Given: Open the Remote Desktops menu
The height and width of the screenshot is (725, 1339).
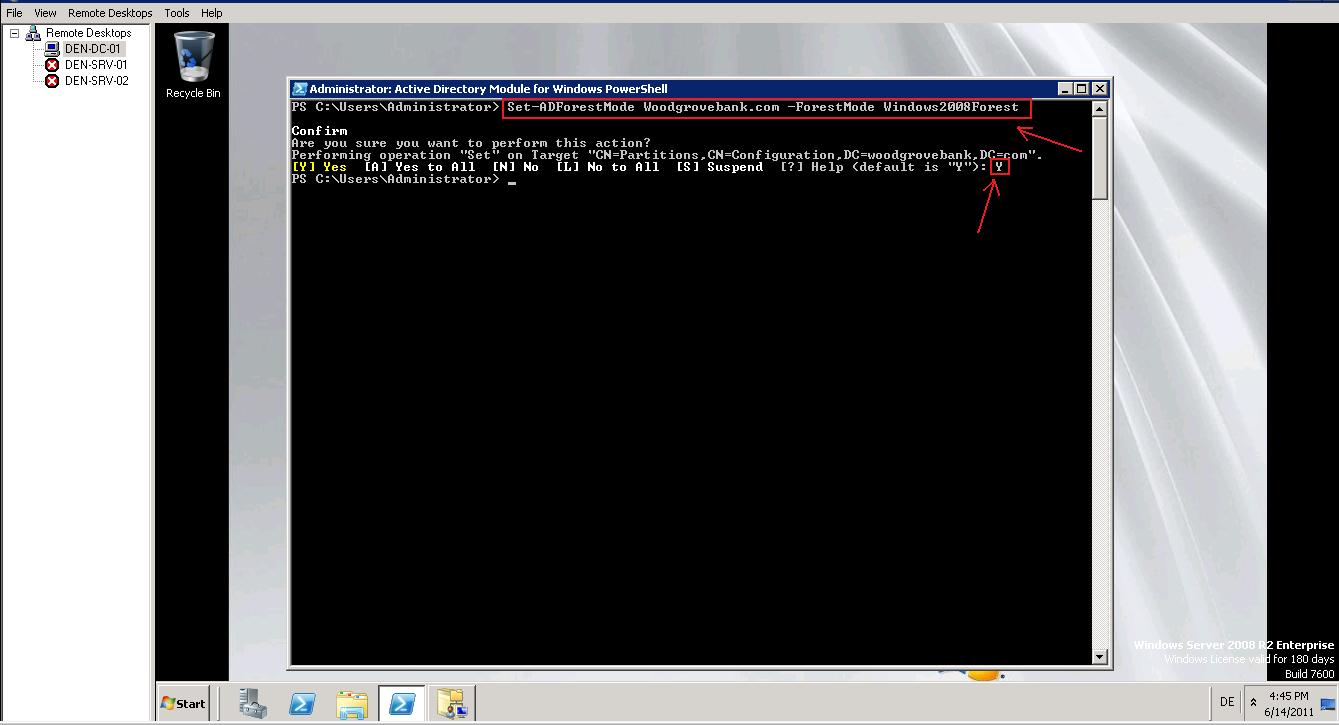Looking at the screenshot, I should click(x=110, y=13).
